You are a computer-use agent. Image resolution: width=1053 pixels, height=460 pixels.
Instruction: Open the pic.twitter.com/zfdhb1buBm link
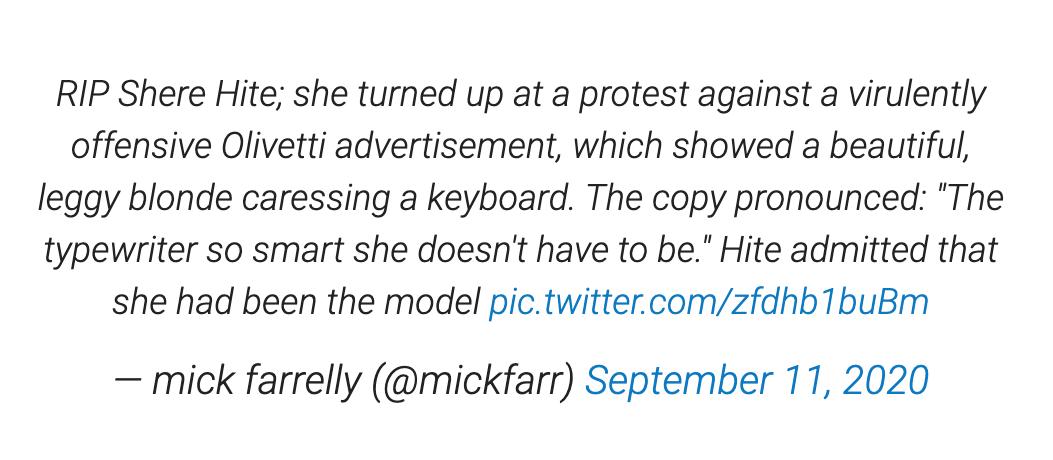point(708,301)
